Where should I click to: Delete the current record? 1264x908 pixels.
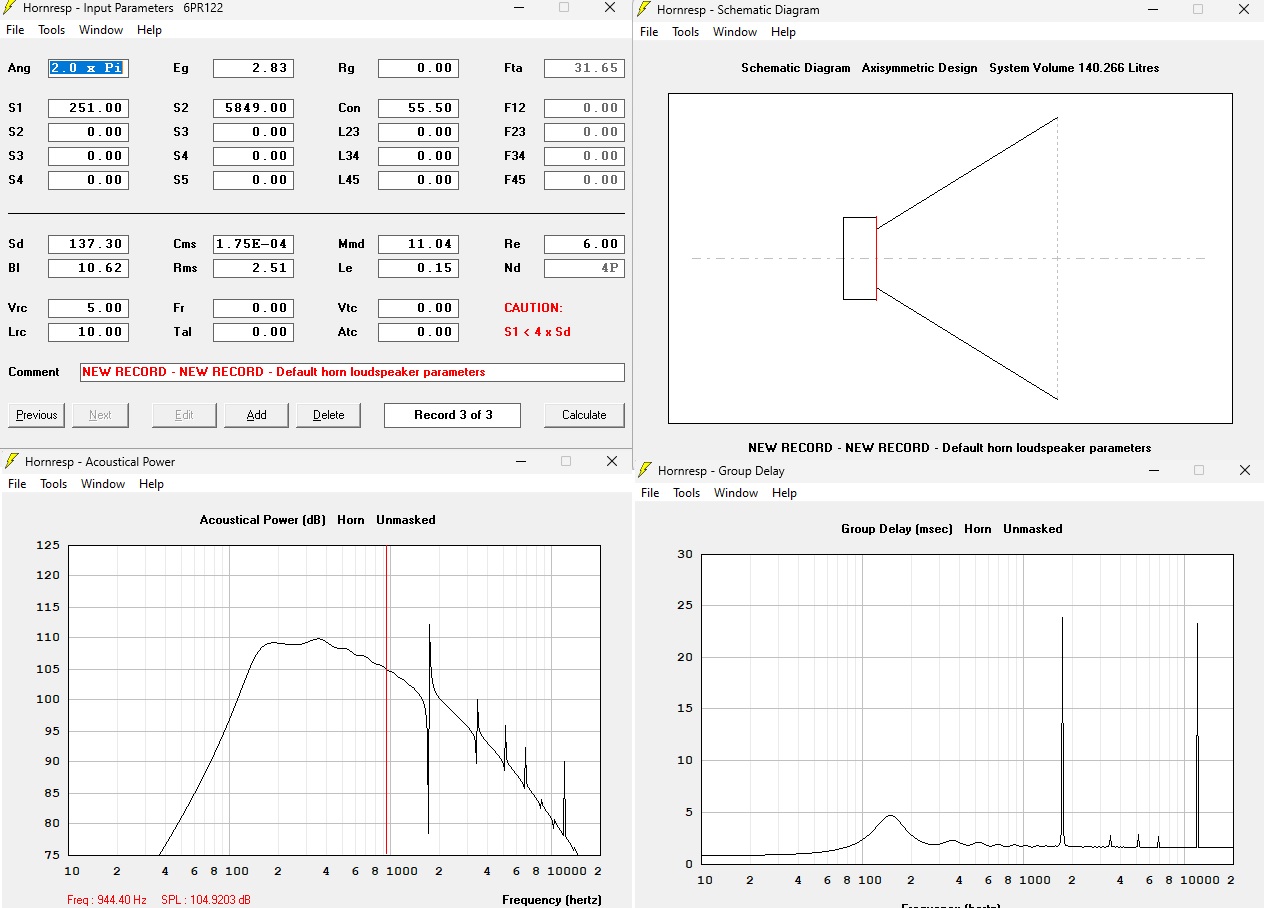[x=328, y=415]
